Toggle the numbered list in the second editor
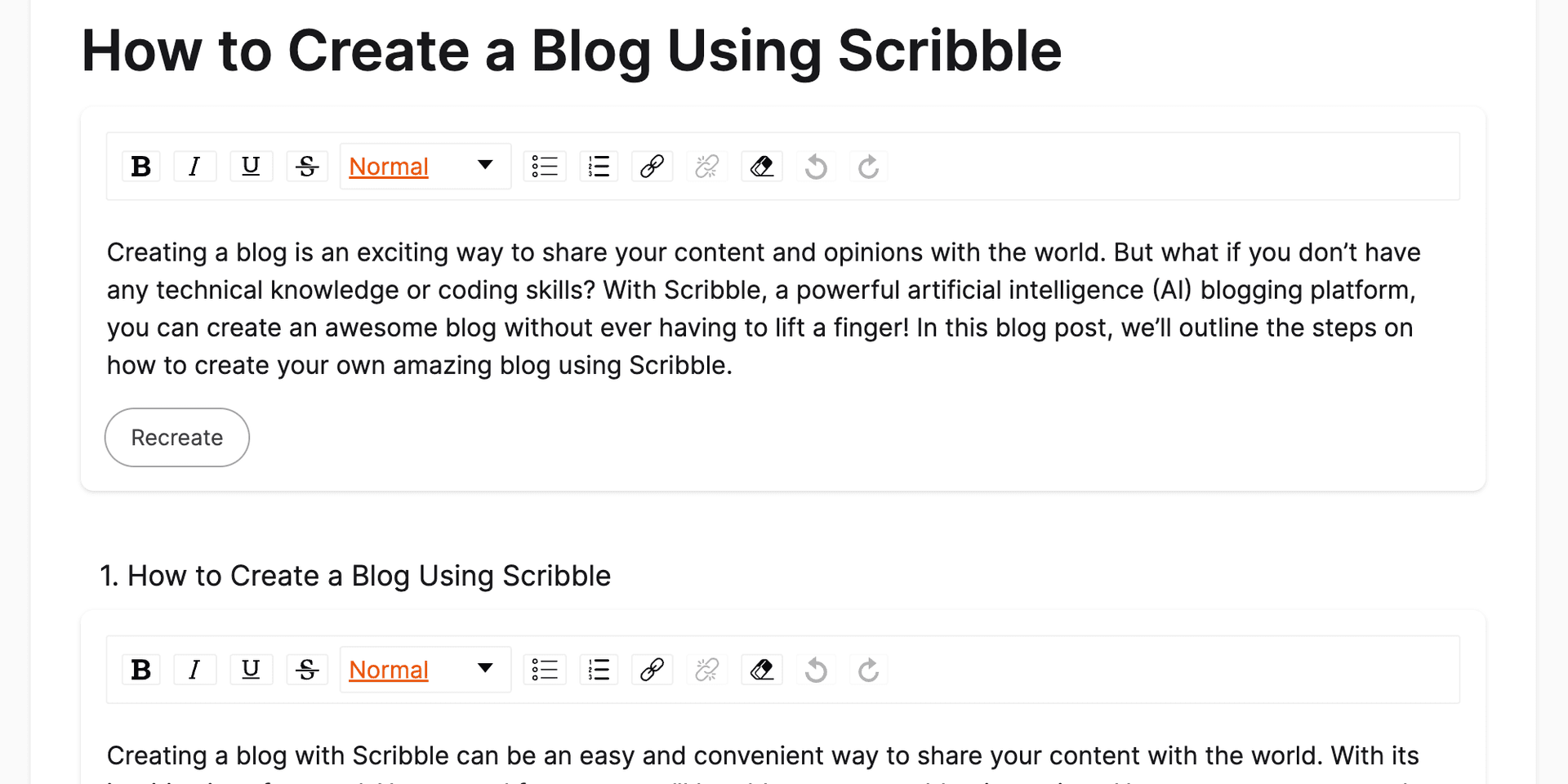This screenshot has height=784, width=1568. pyautogui.click(x=599, y=669)
